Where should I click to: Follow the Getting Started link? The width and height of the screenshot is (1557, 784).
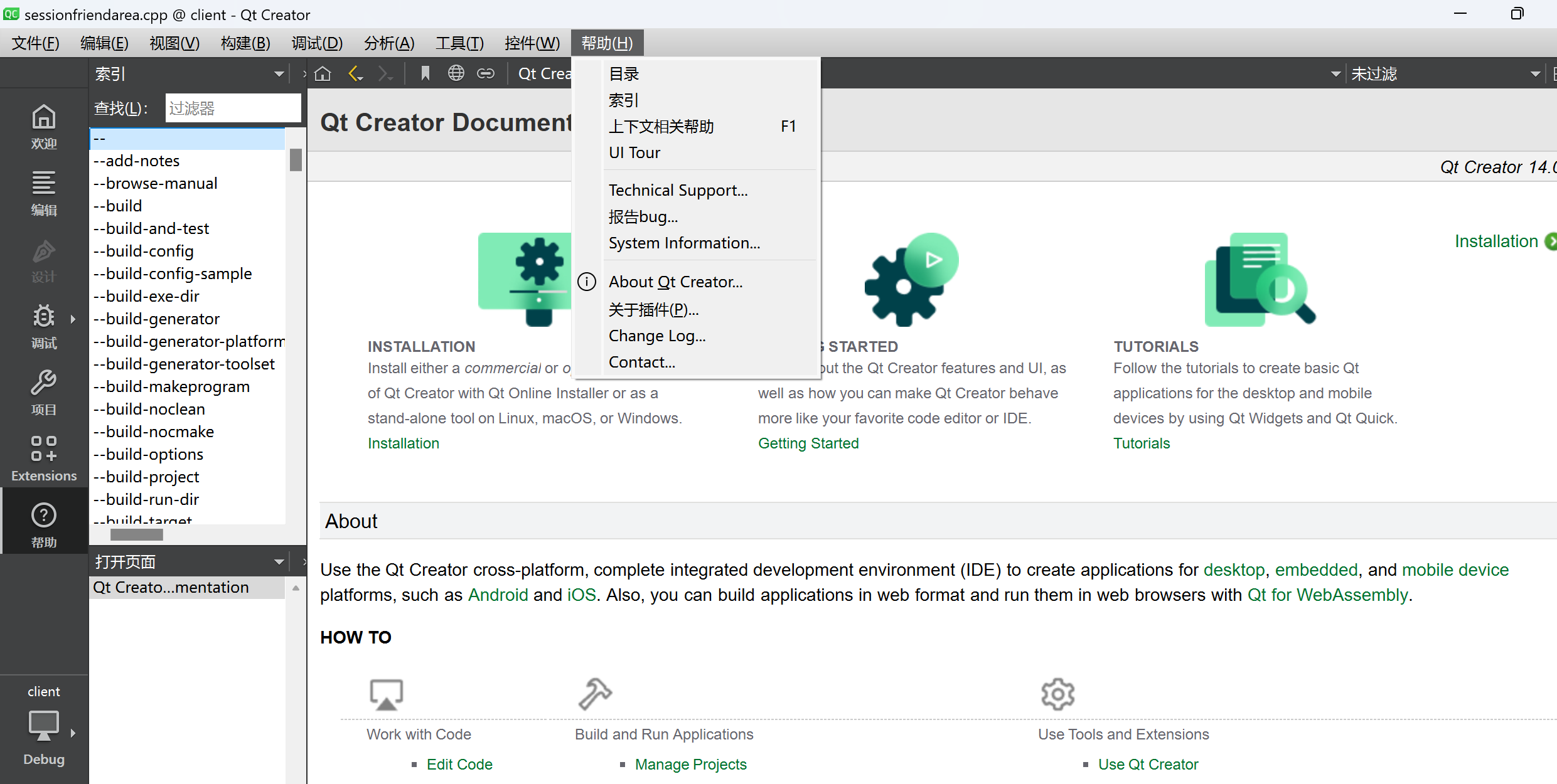(x=808, y=443)
